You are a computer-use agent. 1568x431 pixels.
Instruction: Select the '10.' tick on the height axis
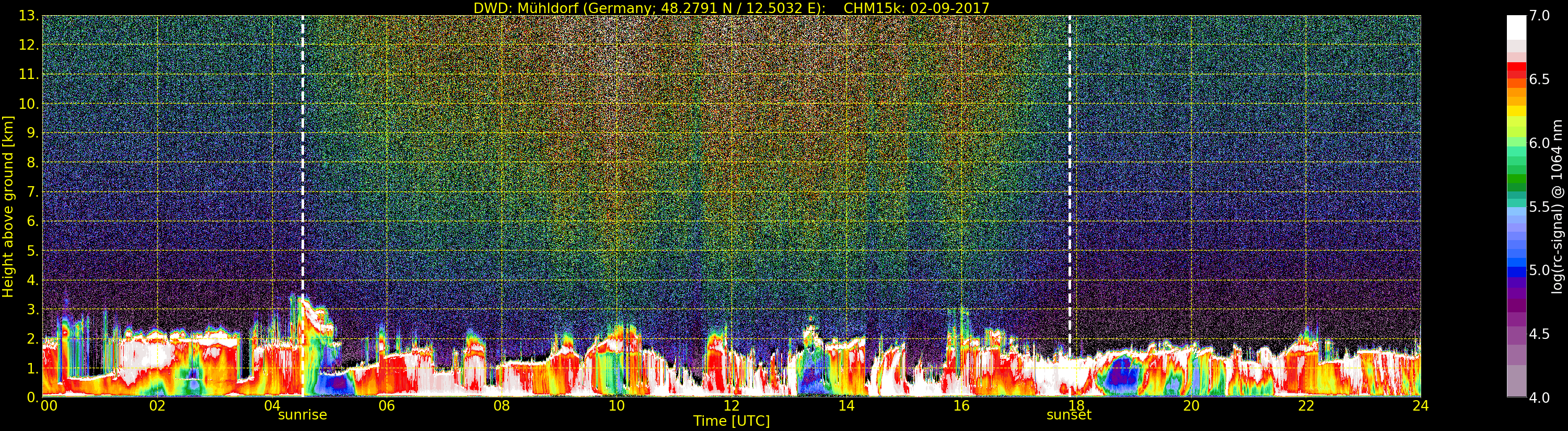[28, 104]
